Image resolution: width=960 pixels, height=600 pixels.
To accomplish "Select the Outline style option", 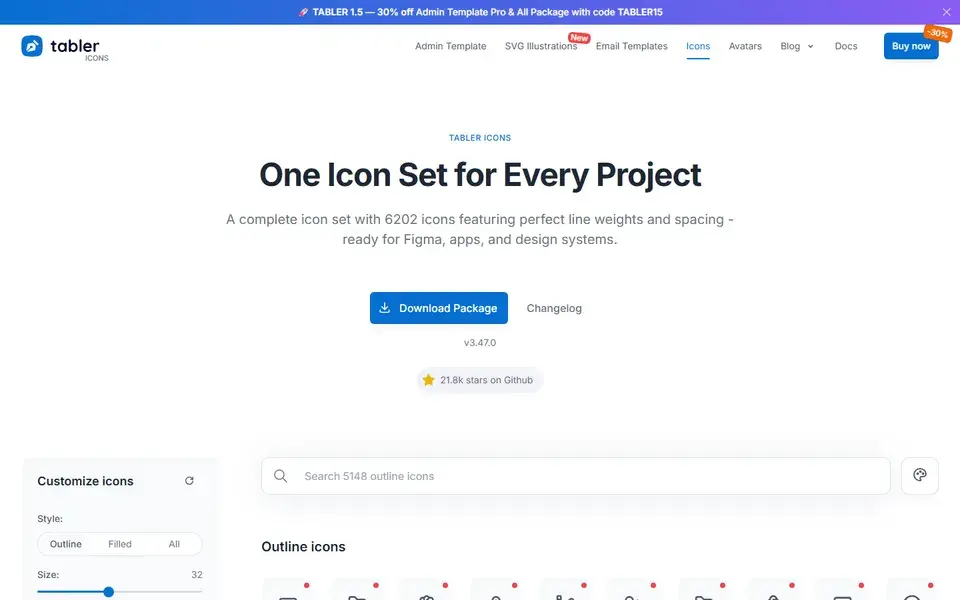I will [66, 544].
